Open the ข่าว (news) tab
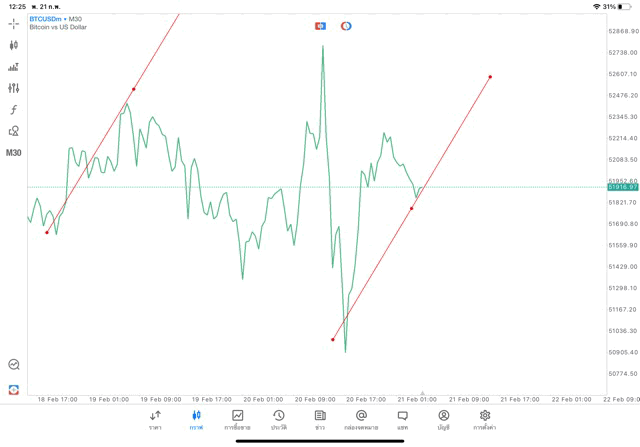This screenshot has height=447, width=640. click(x=320, y=420)
